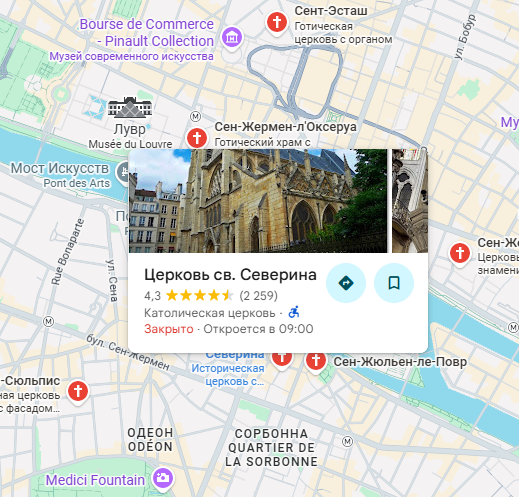This screenshot has height=497, width=519.
Task: Select the СОРБОННА district label
Action: click(271, 434)
